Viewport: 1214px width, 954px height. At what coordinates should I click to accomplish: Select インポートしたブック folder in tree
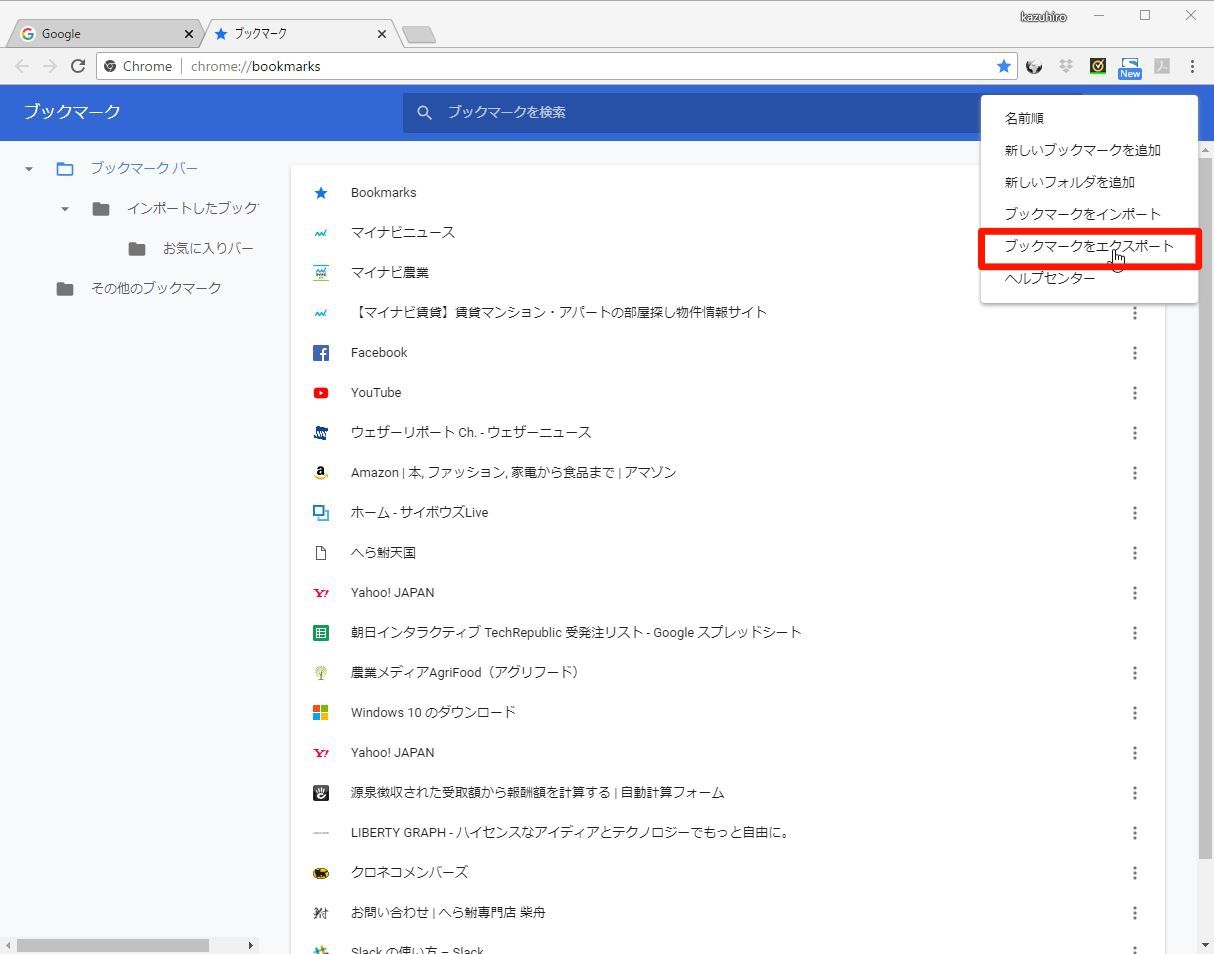coord(192,208)
